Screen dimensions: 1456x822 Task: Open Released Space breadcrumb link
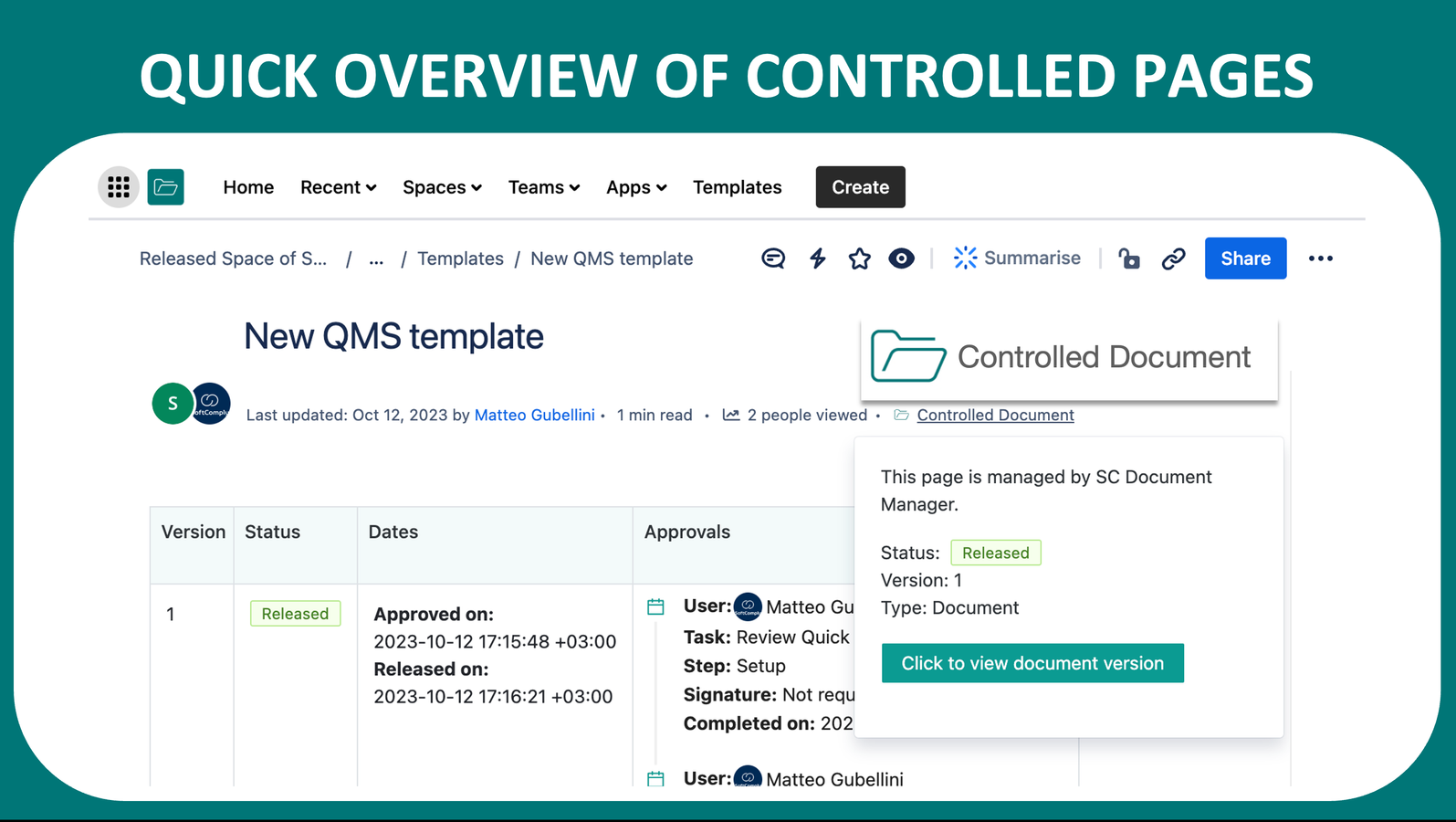233,258
